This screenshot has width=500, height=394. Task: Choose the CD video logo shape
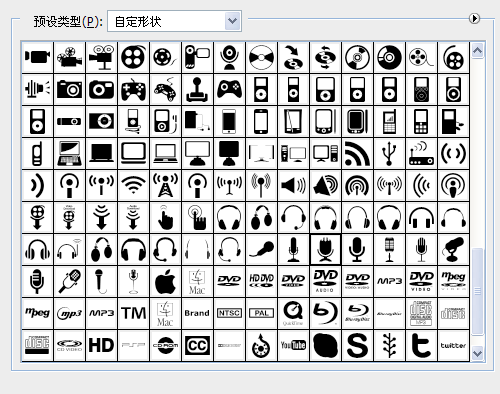pyautogui.click(x=69, y=345)
